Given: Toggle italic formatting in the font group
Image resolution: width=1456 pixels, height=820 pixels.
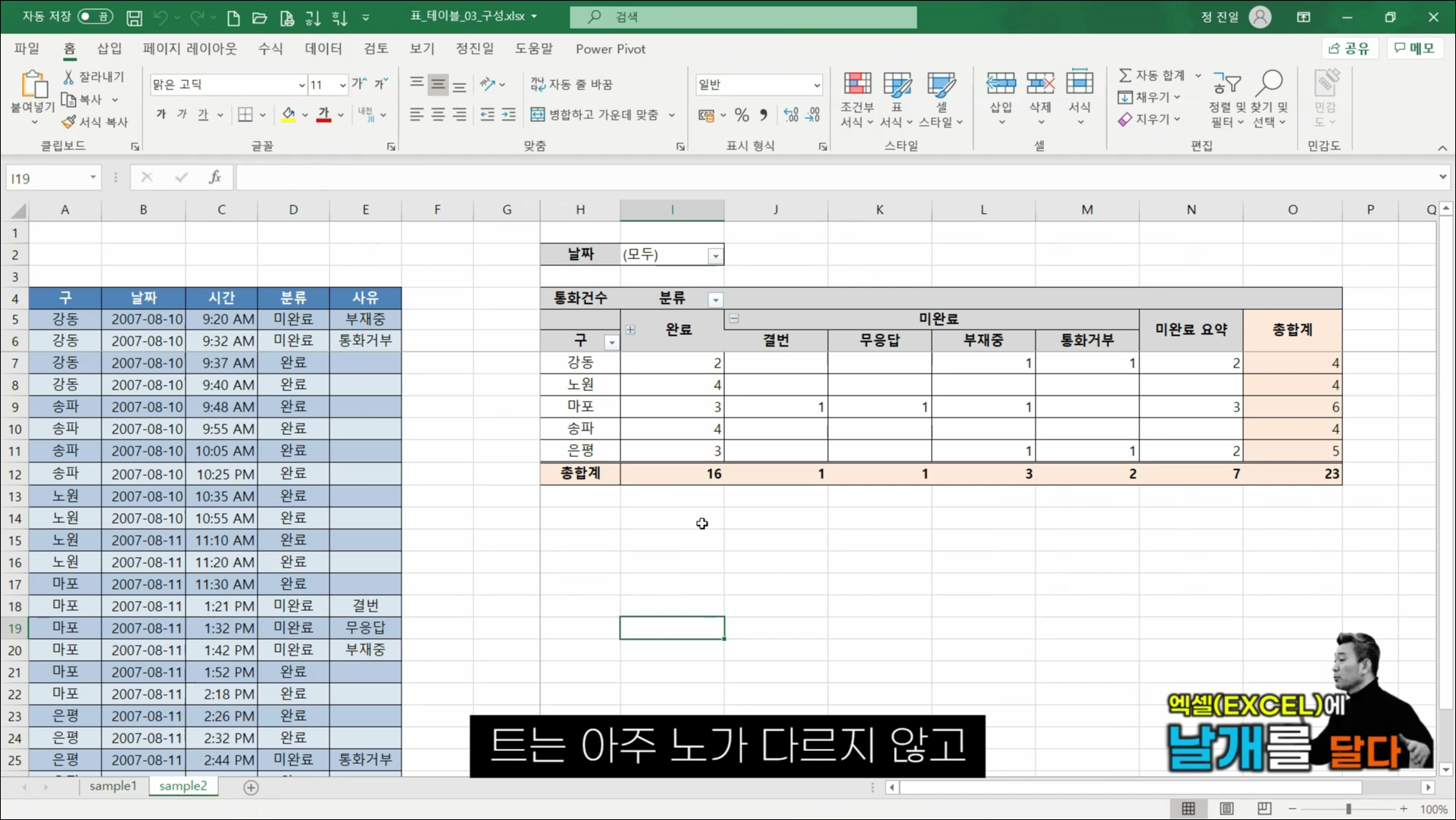Looking at the screenshot, I should pos(181,114).
